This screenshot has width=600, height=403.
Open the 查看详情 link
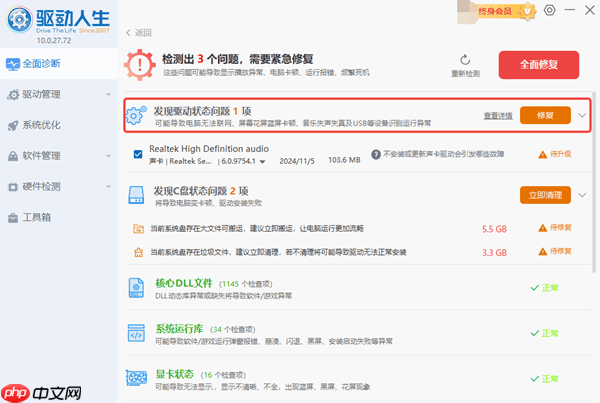coord(498,116)
